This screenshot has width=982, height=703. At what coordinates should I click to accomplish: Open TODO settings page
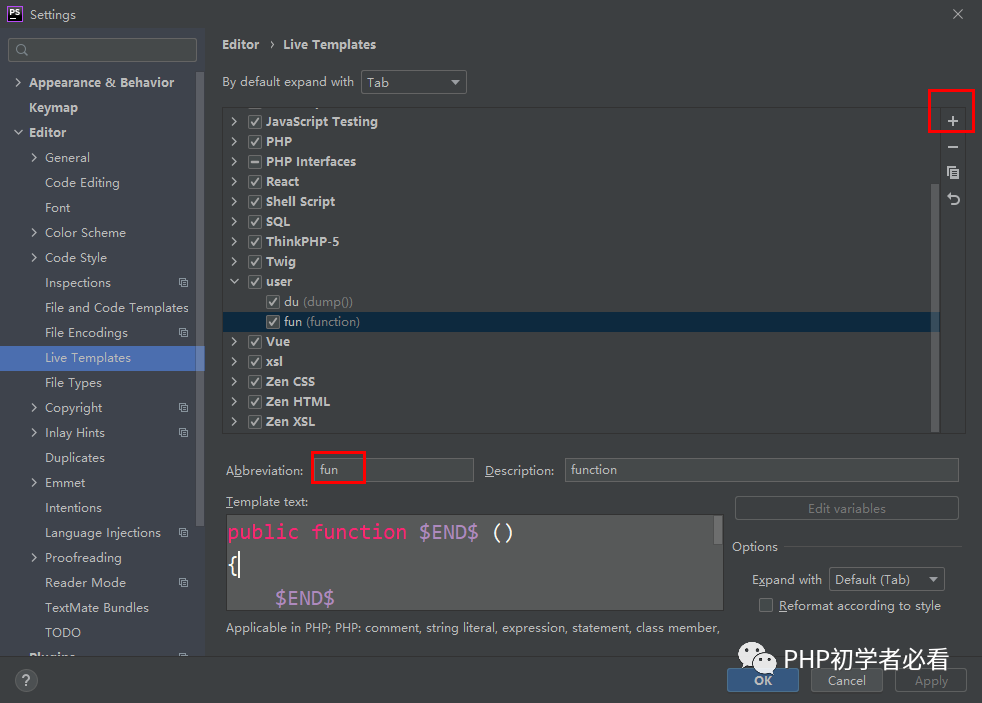(63, 633)
